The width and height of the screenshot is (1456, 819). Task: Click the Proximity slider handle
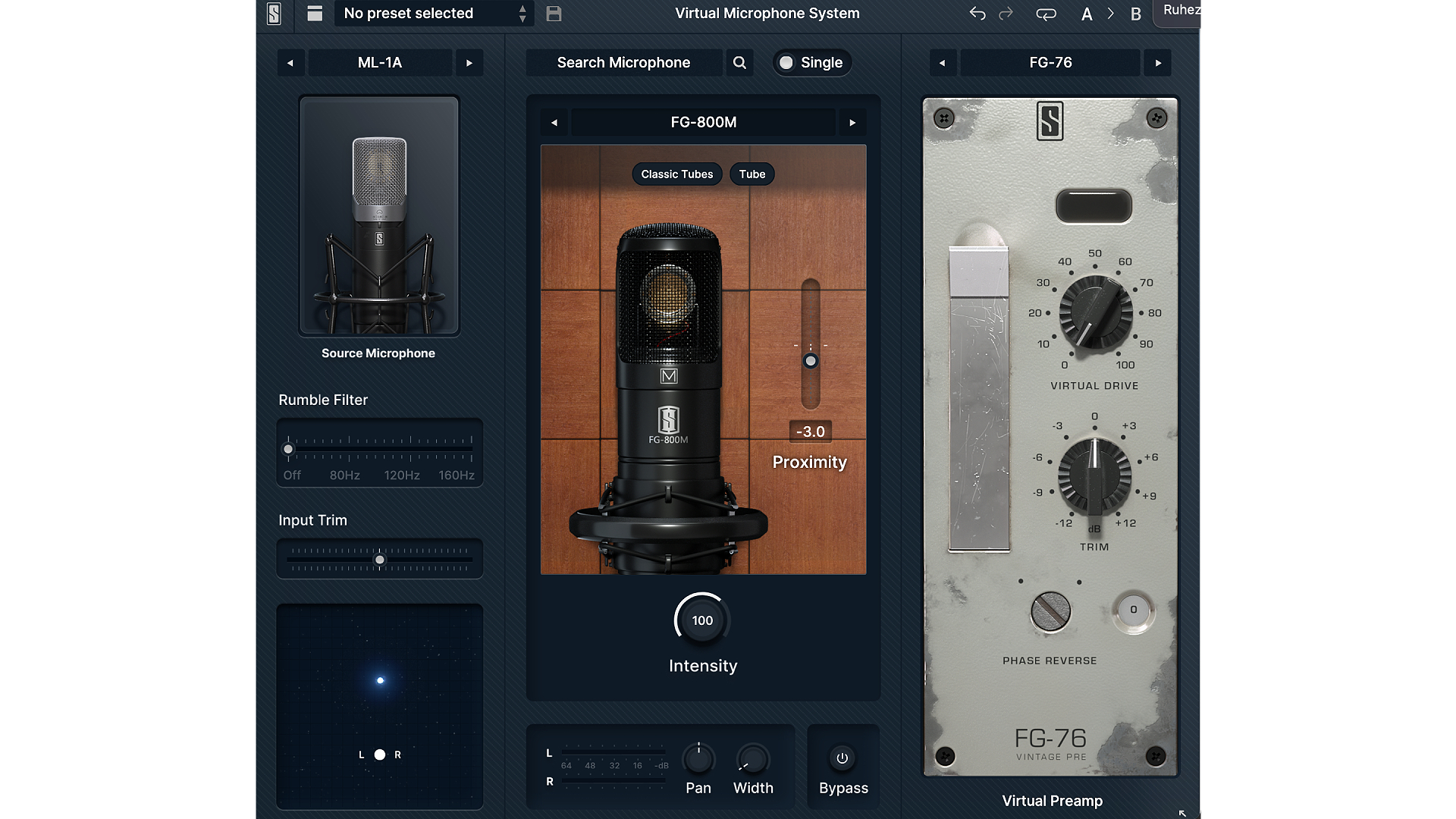[x=811, y=361]
